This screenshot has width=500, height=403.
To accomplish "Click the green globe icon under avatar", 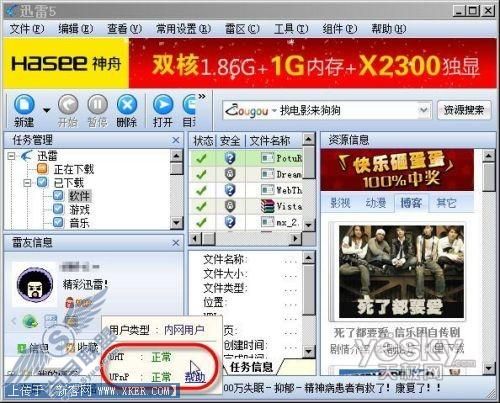I will coord(30,321).
